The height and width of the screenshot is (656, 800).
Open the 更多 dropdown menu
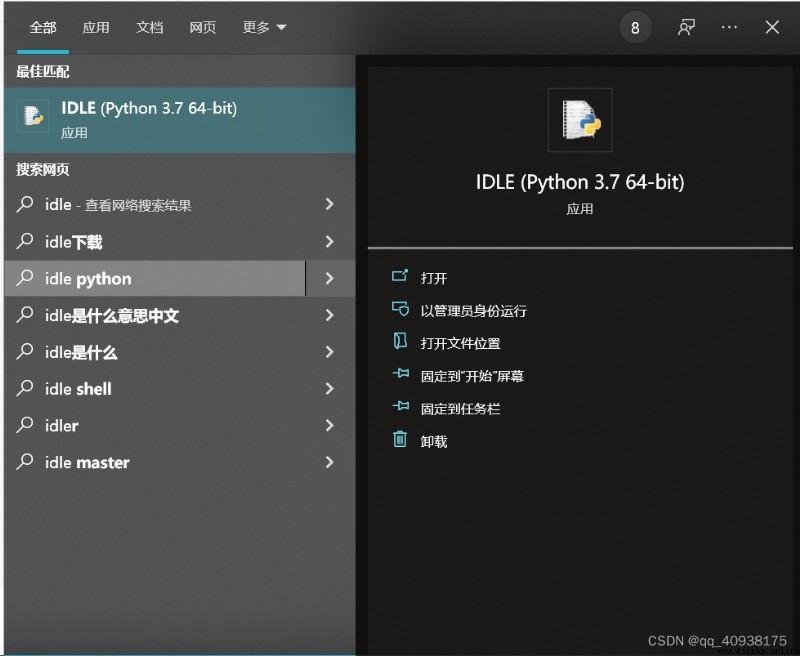(x=264, y=28)
